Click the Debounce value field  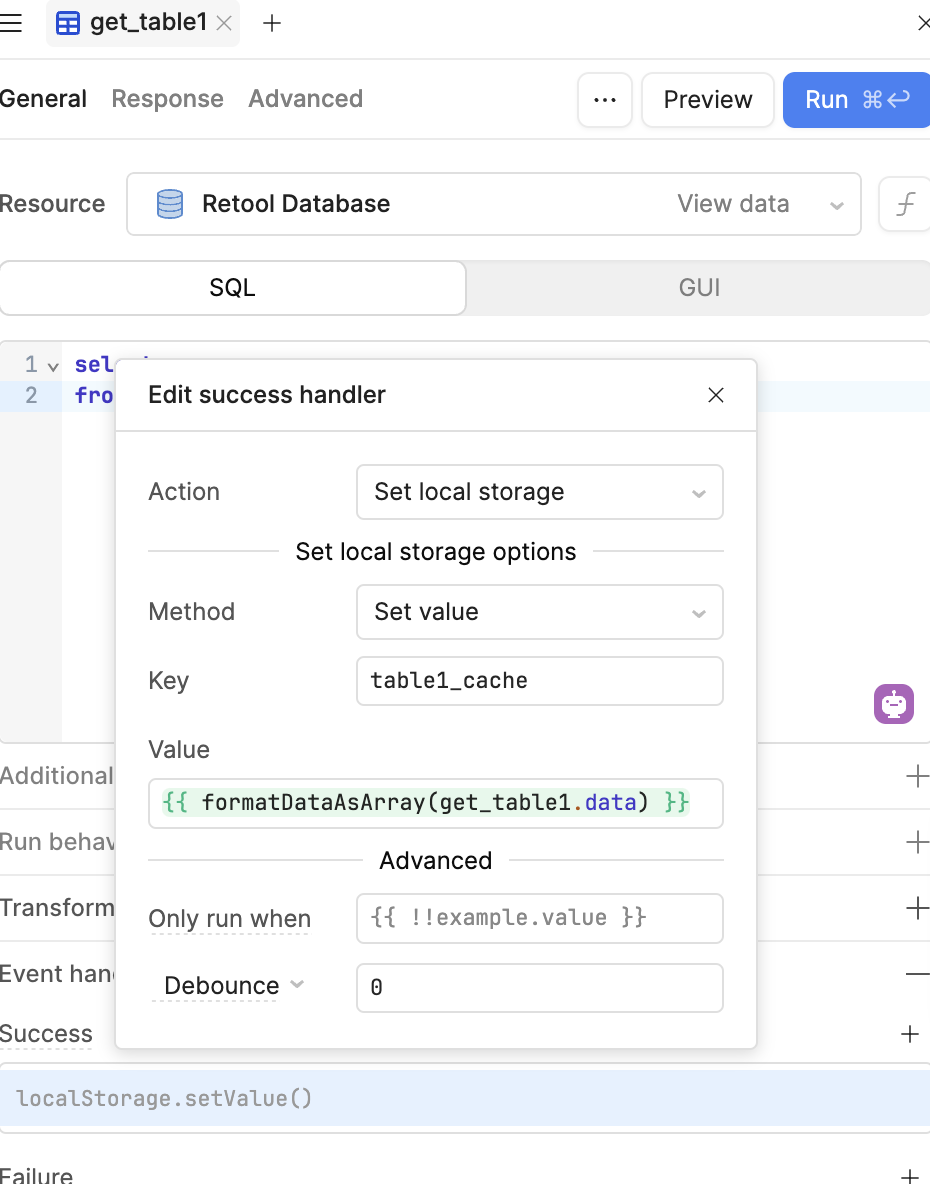tap(540, 988)
